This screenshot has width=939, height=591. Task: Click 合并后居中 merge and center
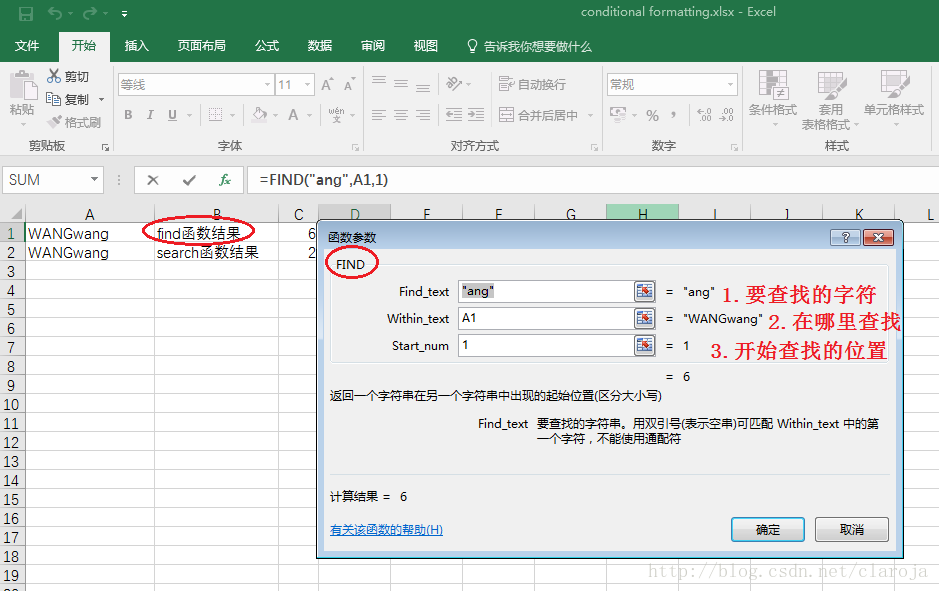click(x=539, y=115)
